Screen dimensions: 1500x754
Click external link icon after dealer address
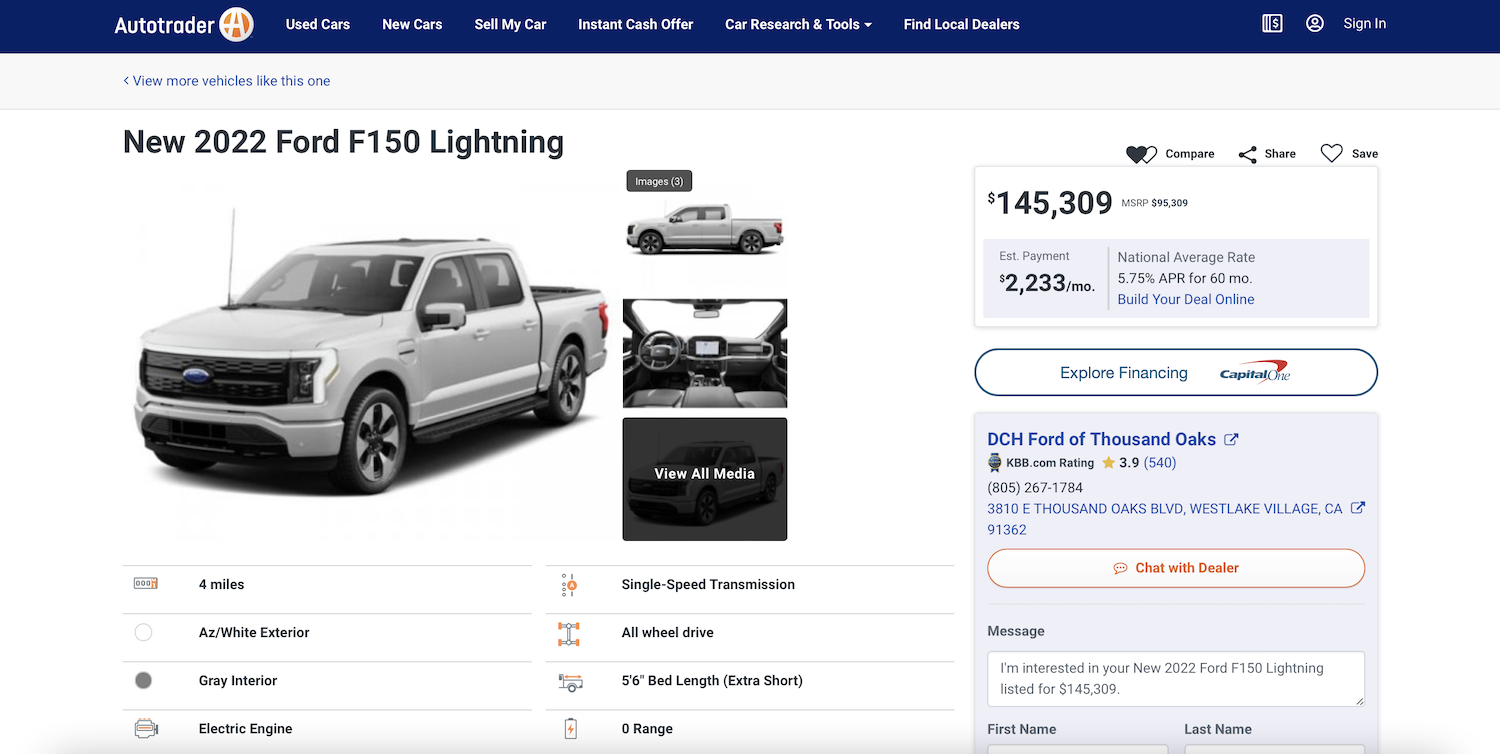(x=1358, y=508)
